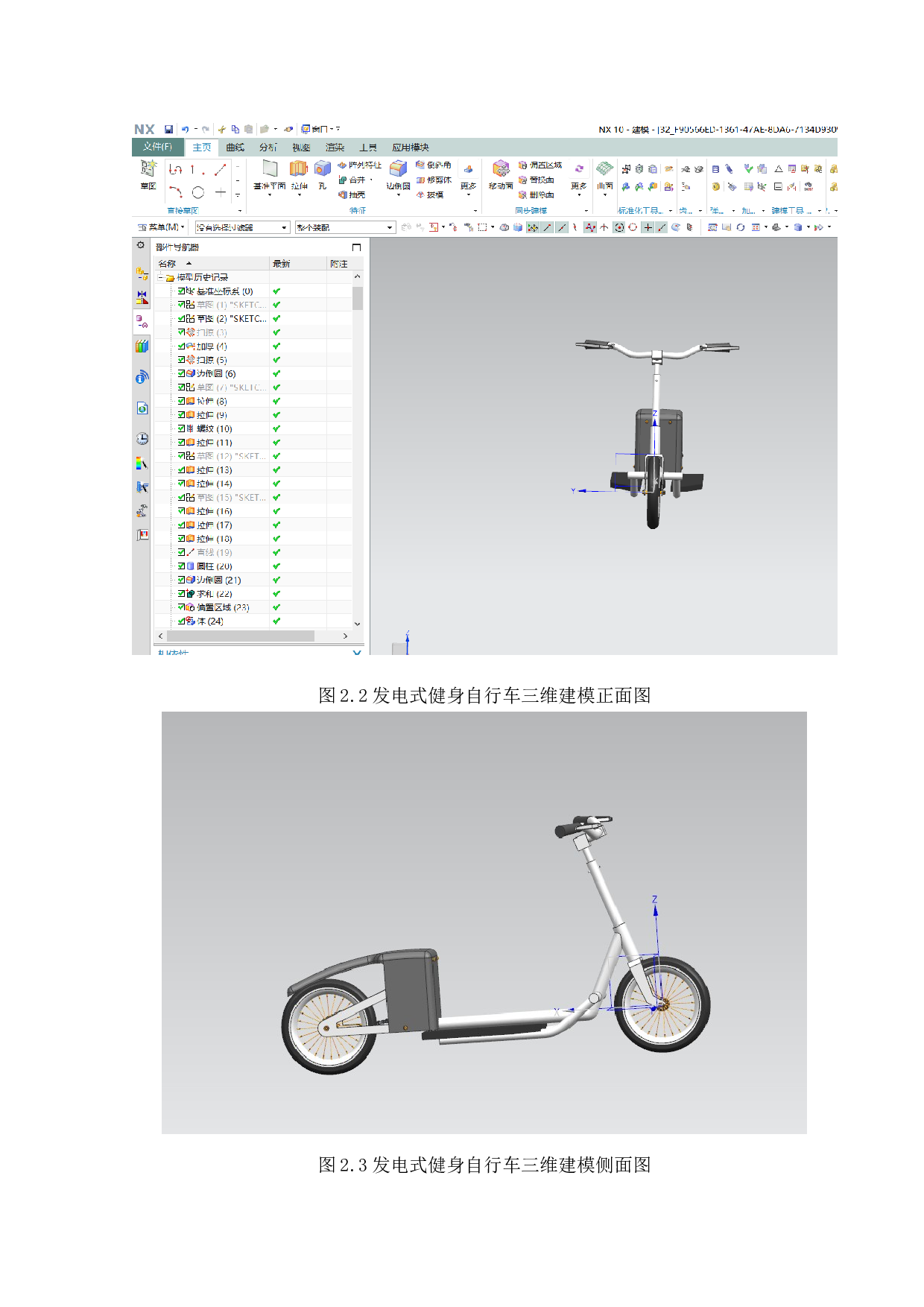The image size is (924, 1307).
Task: Click the 移动面 (Move Face) icon
Action: [x=501, y=171]
